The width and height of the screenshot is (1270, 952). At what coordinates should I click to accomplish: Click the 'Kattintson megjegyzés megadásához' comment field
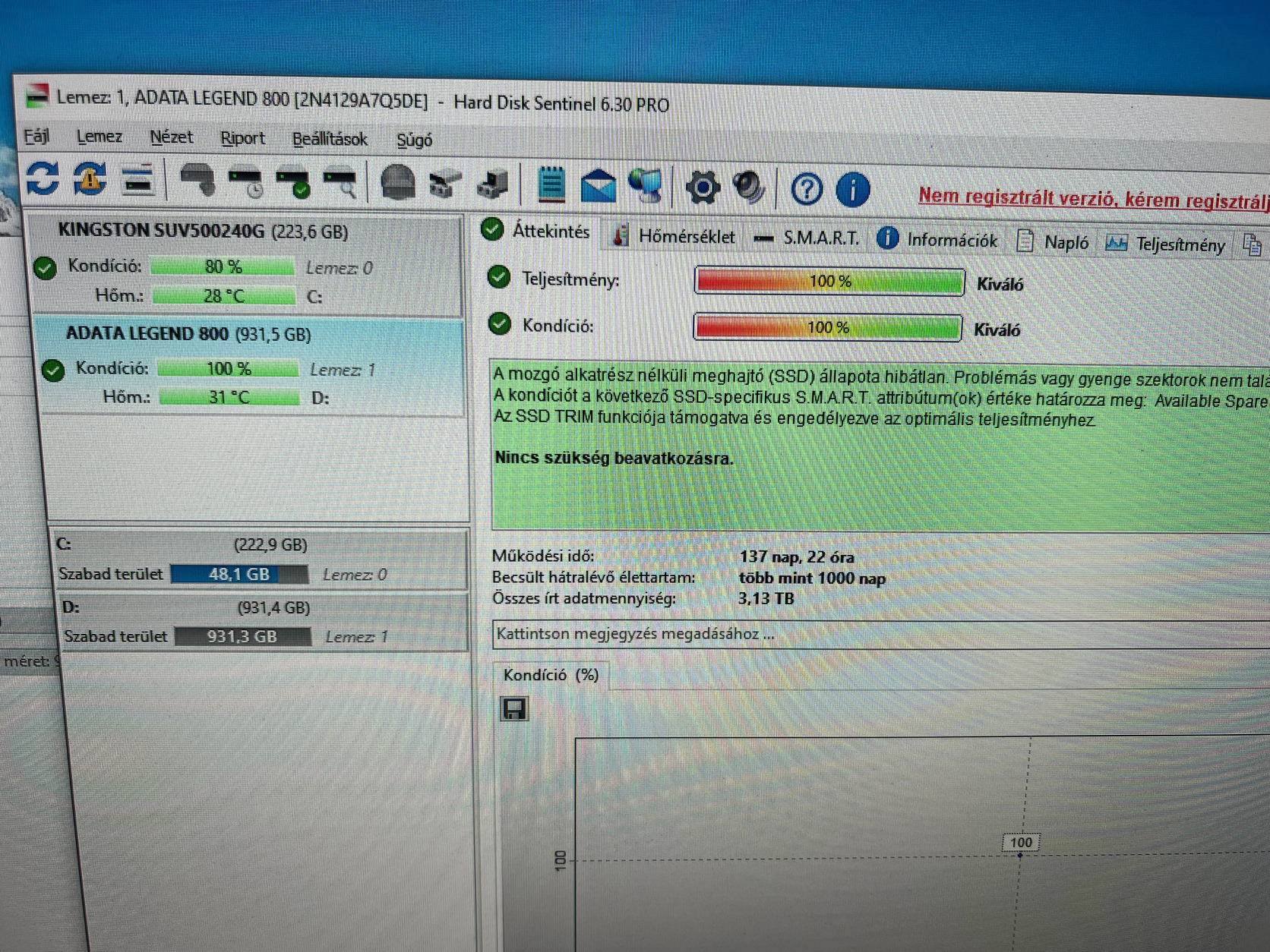(x=881, y=635)
